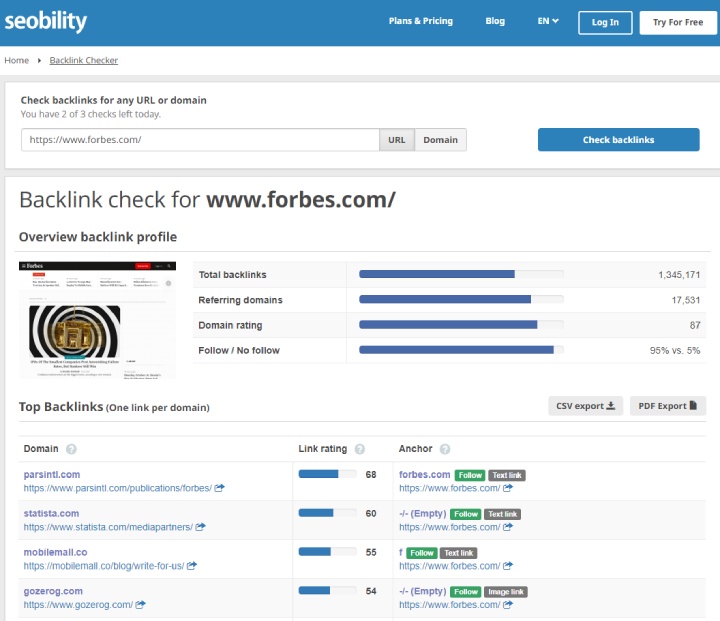Screen dimensions: 720x621
Task: Click the Log In button
Action: 605,23
